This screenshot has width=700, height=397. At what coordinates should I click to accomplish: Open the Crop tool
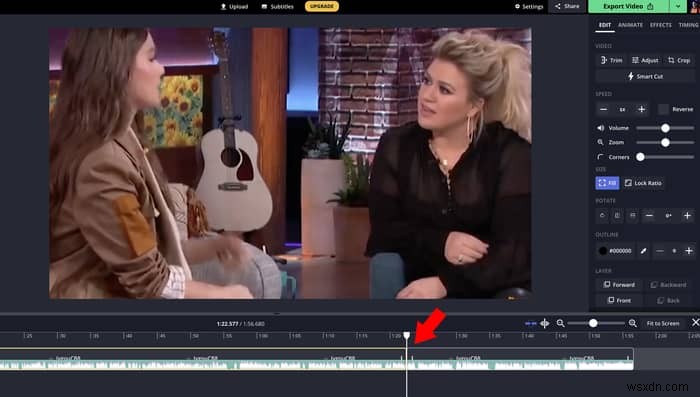[679, 60]
